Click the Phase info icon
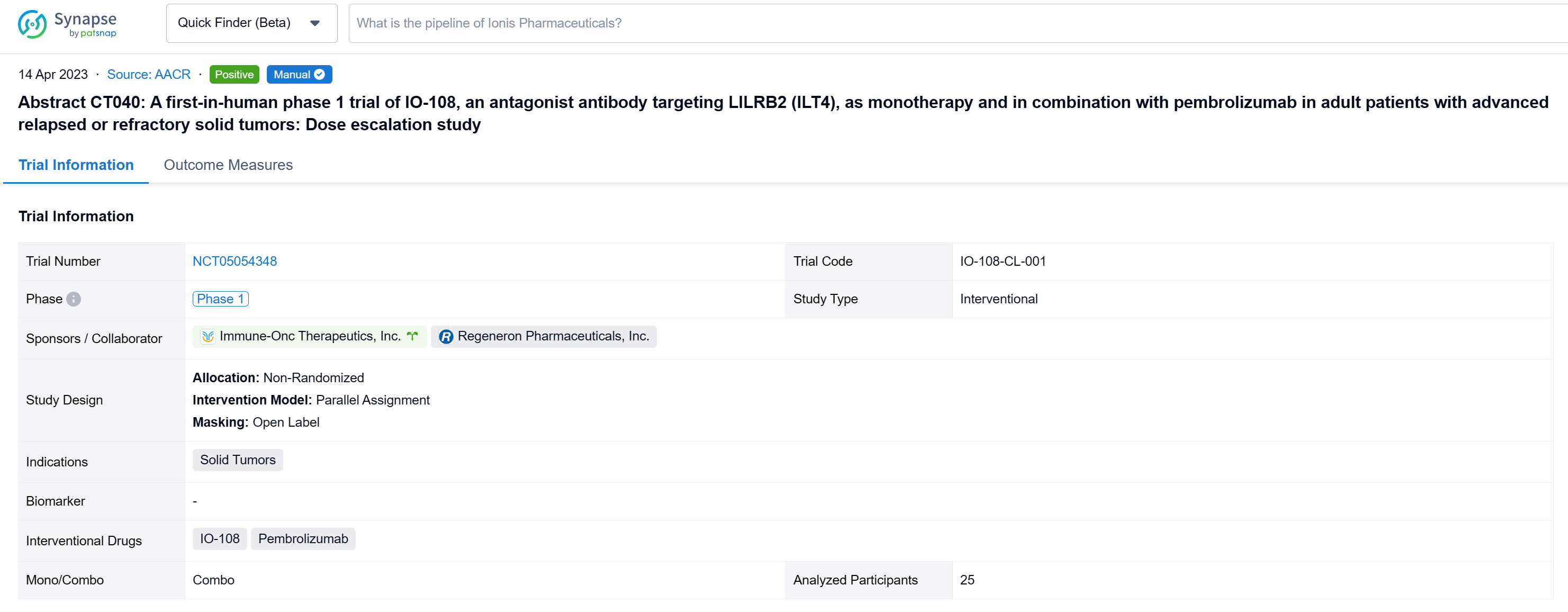Image resolution: width=1568 pixels, height=612 pixels. tap(74, 299)
